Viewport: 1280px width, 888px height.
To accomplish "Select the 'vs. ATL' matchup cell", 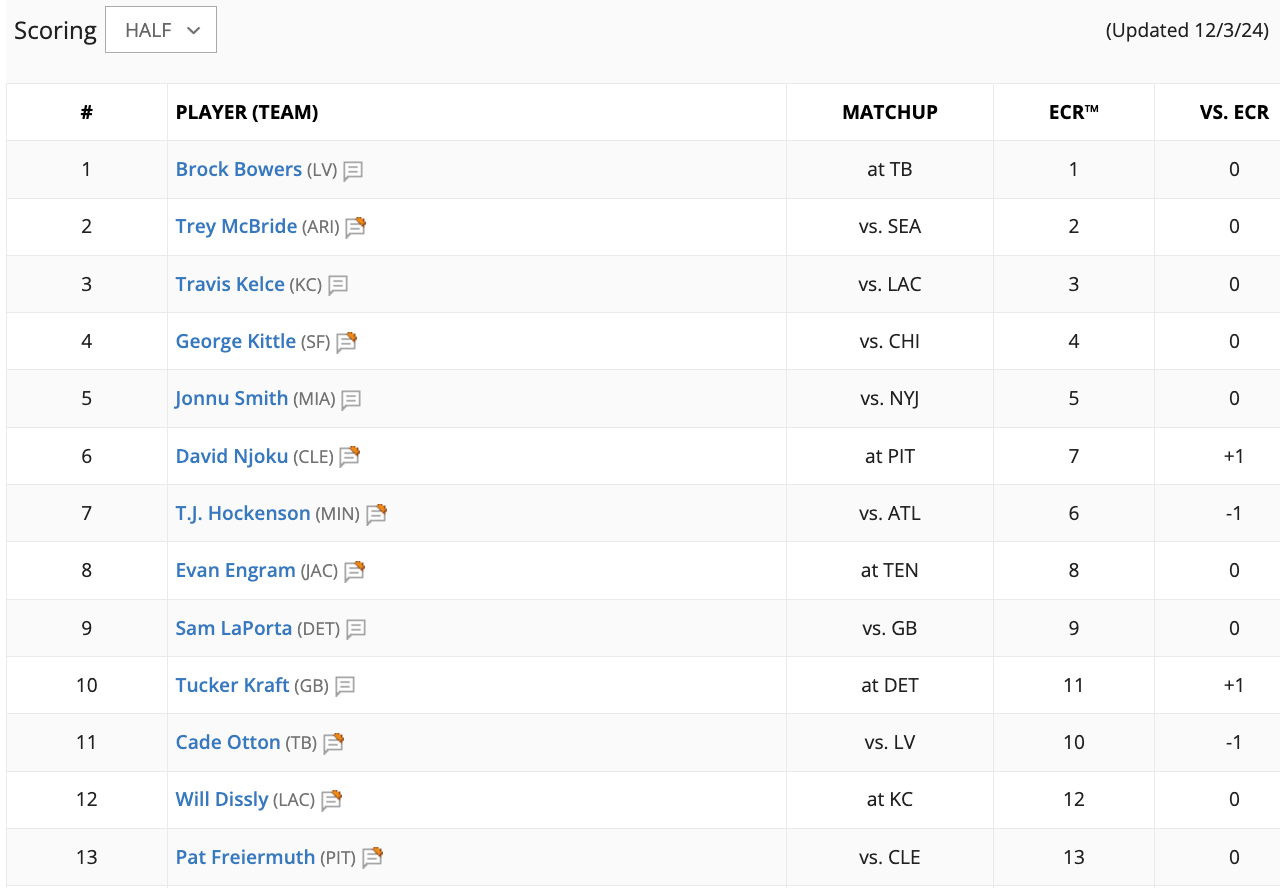I will (890, 513).
